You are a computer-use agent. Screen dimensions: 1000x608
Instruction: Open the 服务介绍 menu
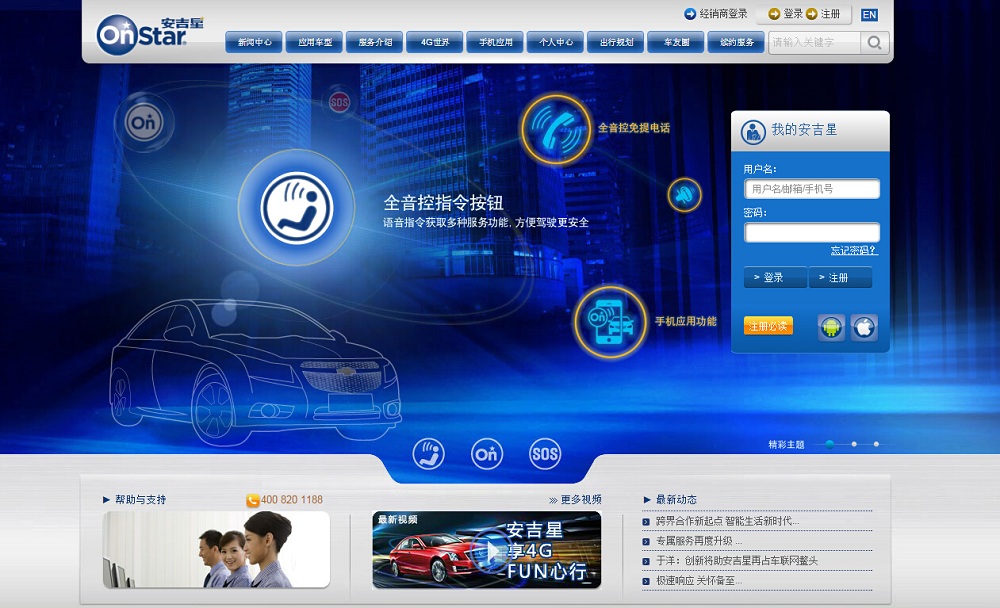pyautogui.click(x=374, y=42)
